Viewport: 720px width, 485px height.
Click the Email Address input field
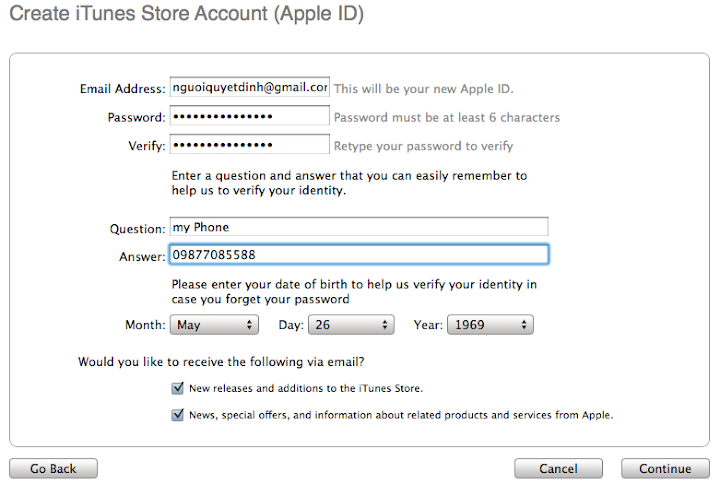[249, 87]
